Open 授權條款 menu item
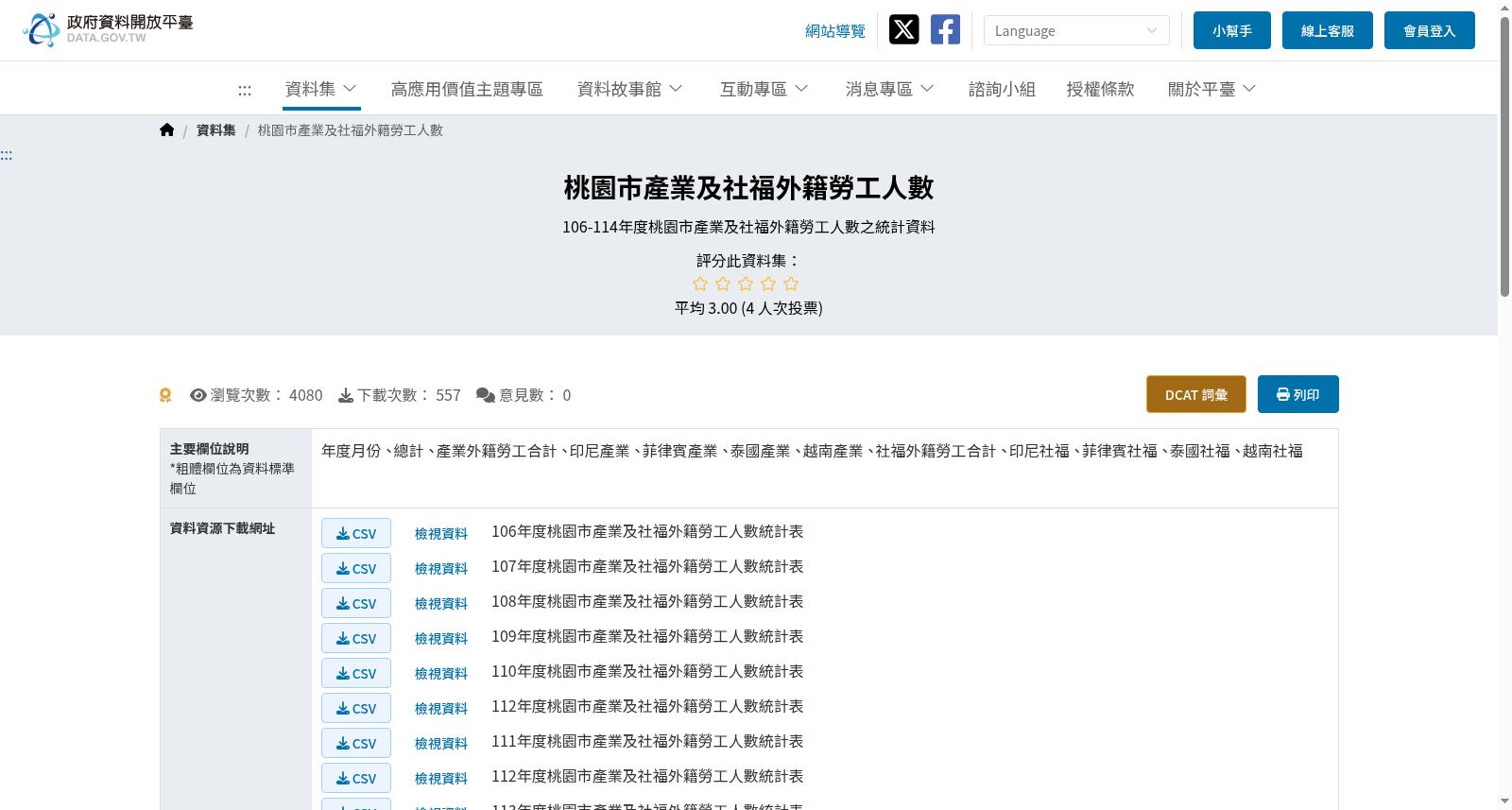Screen dimensions: 1512x810 click(x=1100, y=89)
